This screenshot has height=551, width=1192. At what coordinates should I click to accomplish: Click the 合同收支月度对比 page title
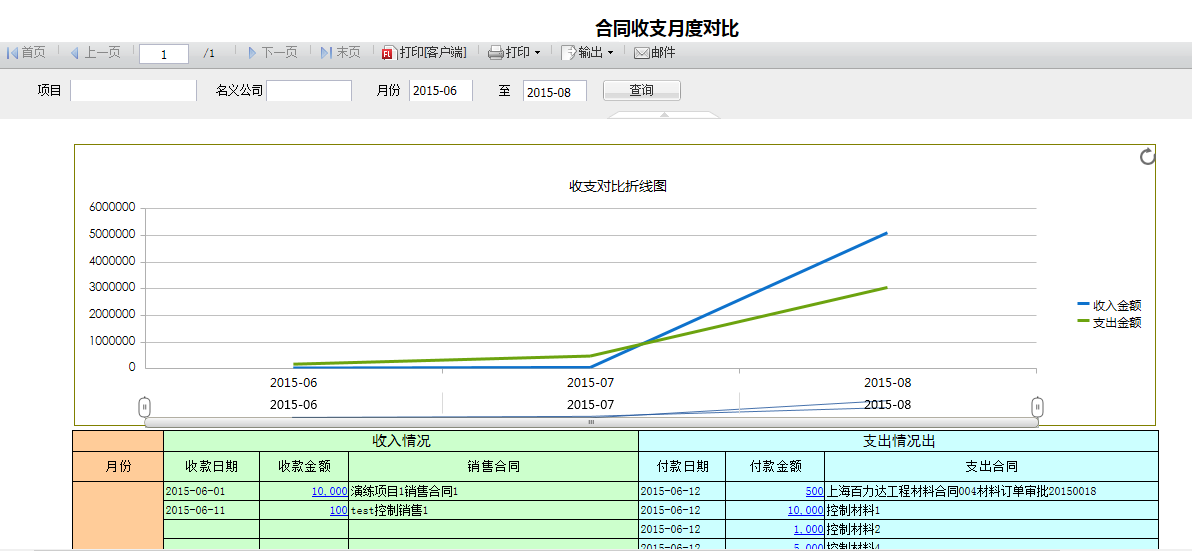(667, 29)
